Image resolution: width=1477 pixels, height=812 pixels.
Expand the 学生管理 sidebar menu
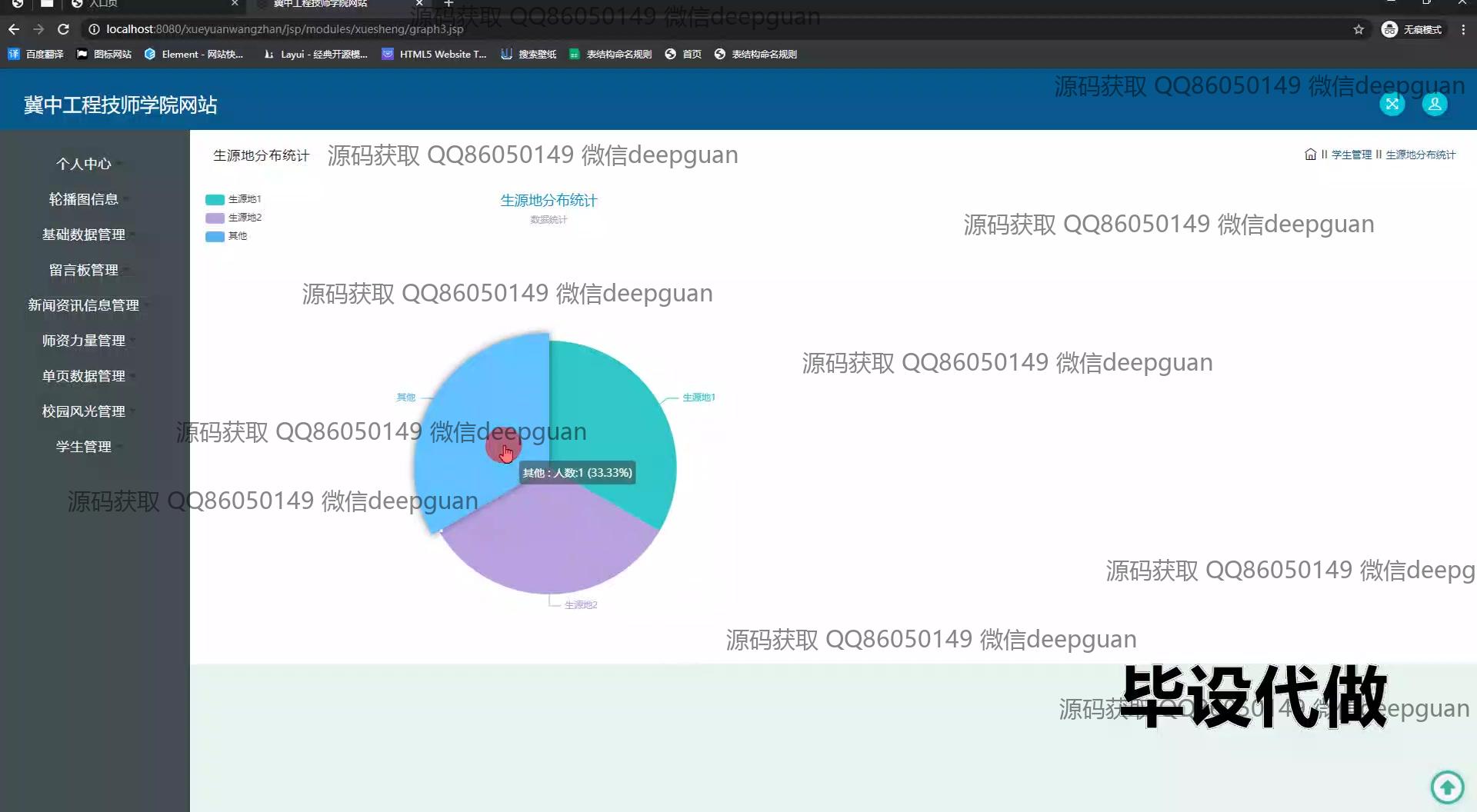point(84,447)
